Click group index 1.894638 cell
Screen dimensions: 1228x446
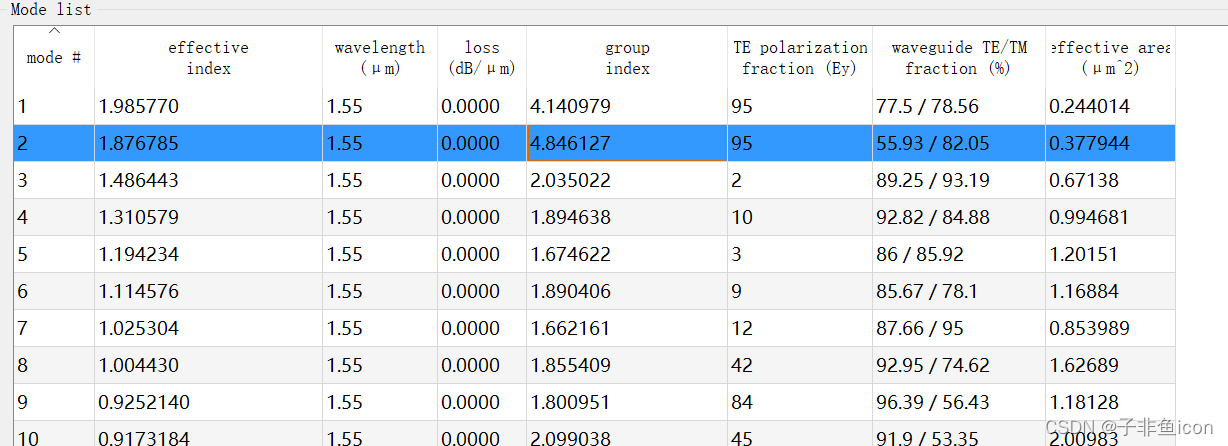click(x=627, y=217)
